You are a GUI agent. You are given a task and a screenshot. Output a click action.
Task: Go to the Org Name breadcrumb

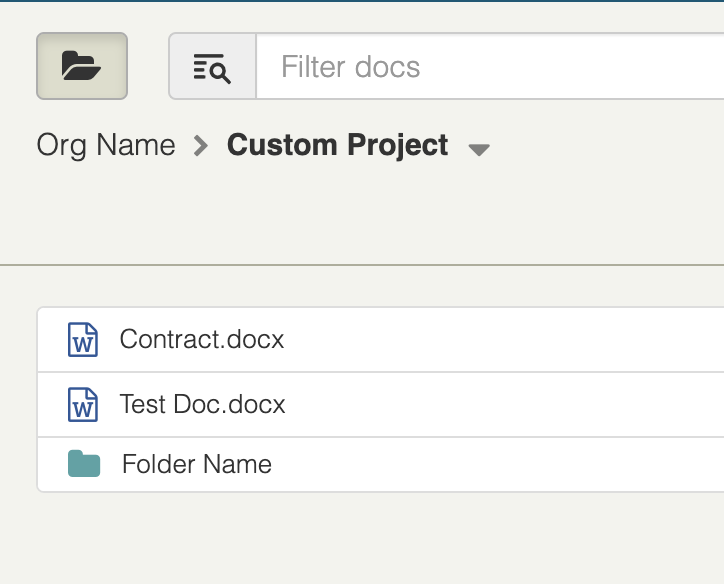(106, 145)
